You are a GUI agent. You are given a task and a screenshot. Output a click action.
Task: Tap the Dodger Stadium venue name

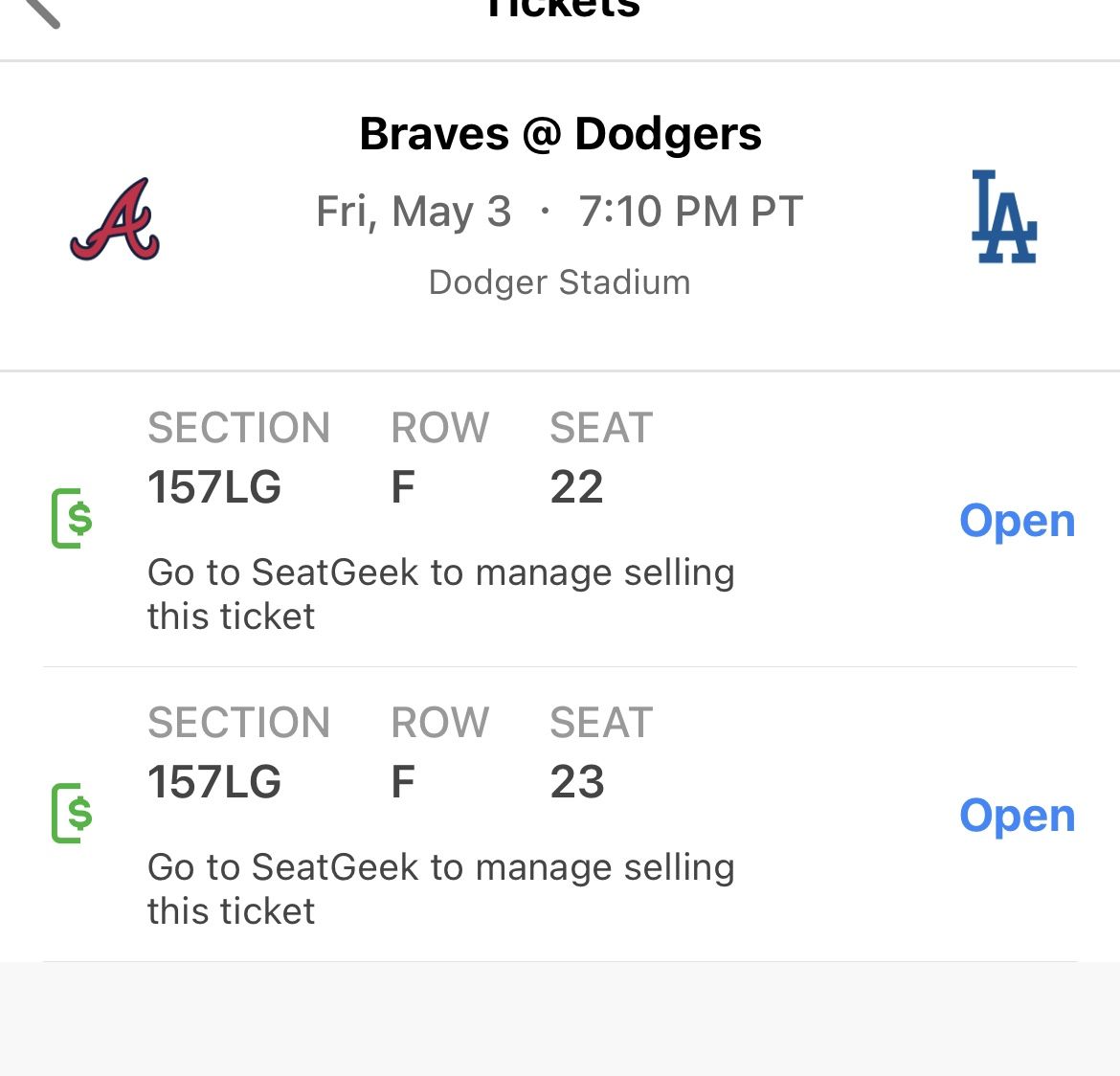point(559,282)
